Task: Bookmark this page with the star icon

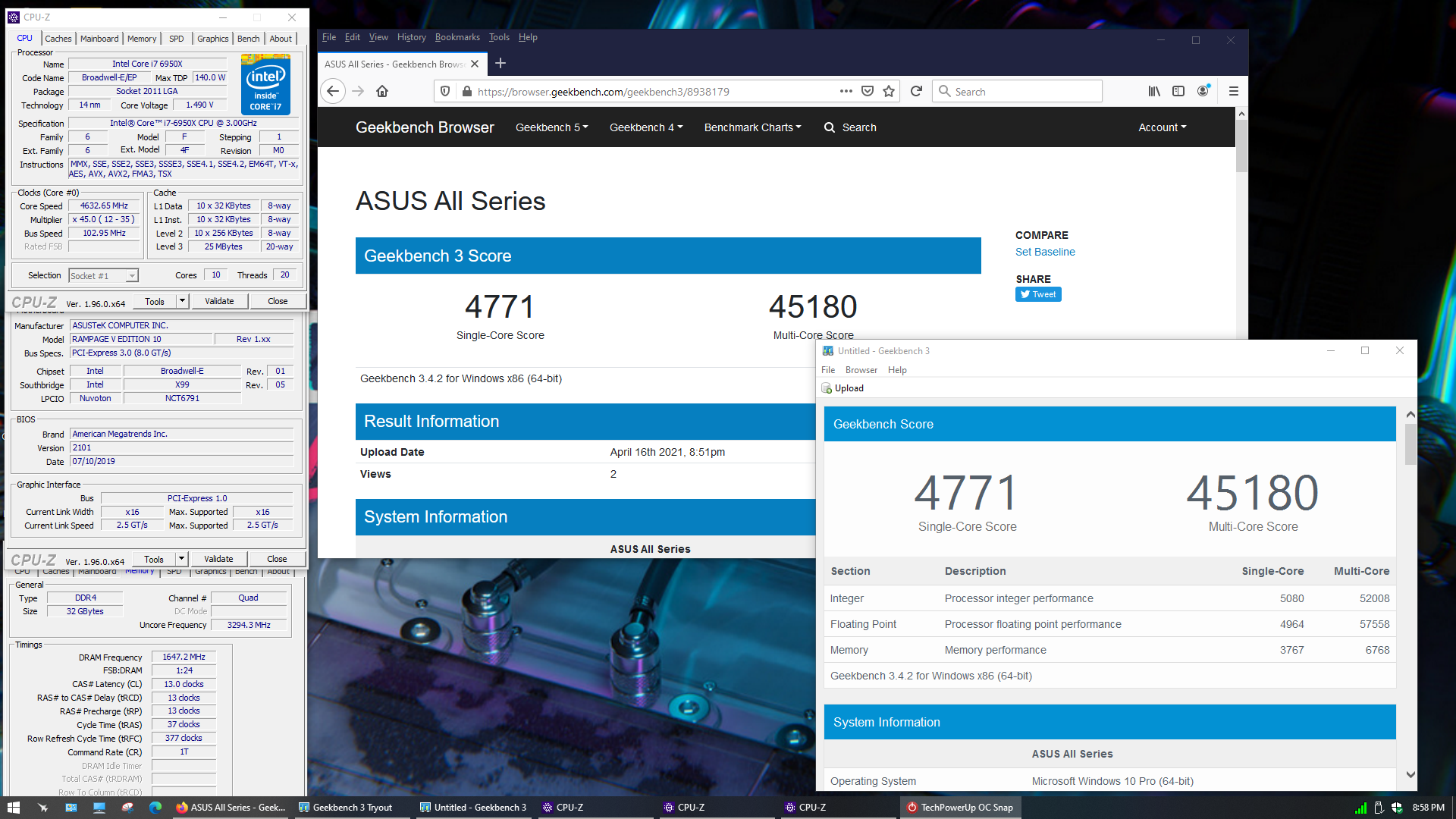Action: pyautogui.click(x=889, y=91)
